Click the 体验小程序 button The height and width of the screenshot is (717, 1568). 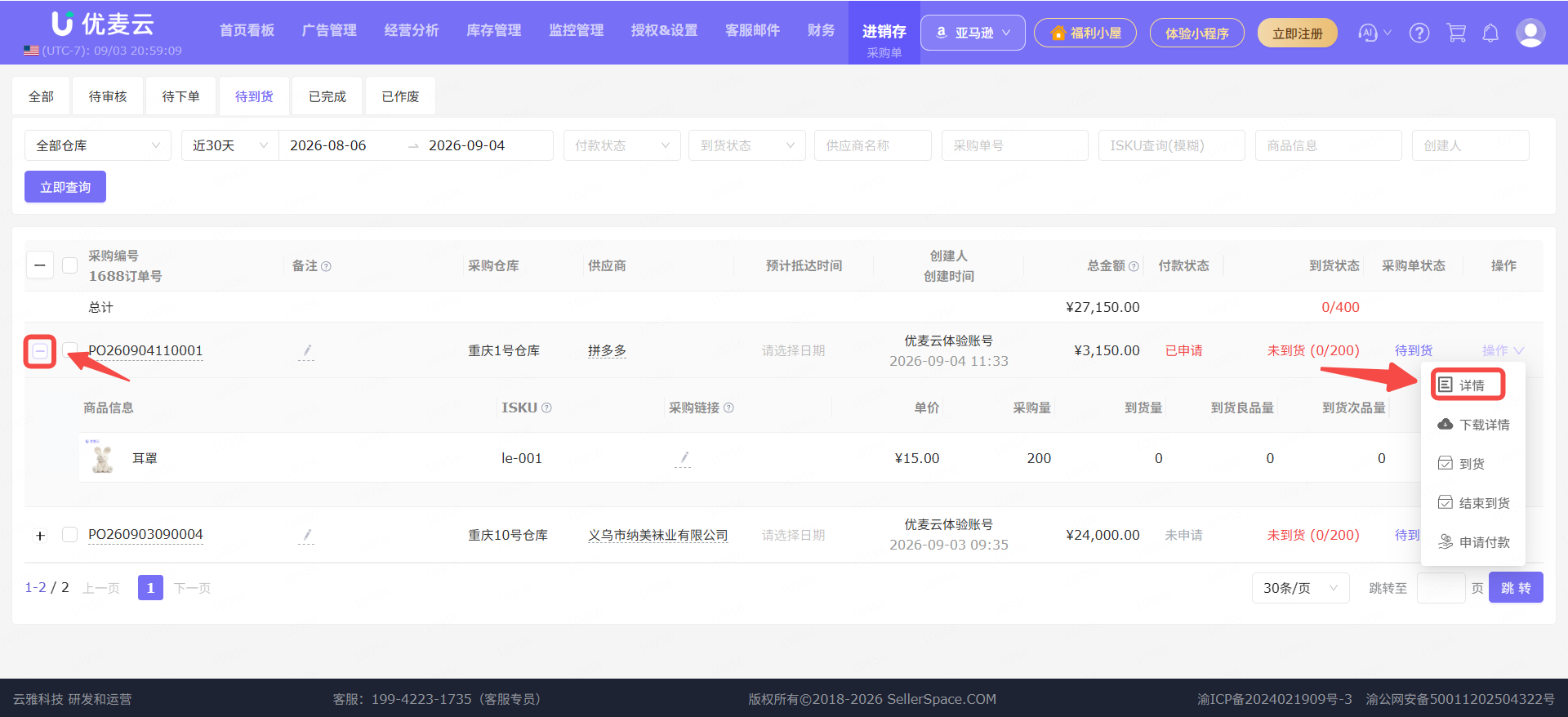point(1196,33)
